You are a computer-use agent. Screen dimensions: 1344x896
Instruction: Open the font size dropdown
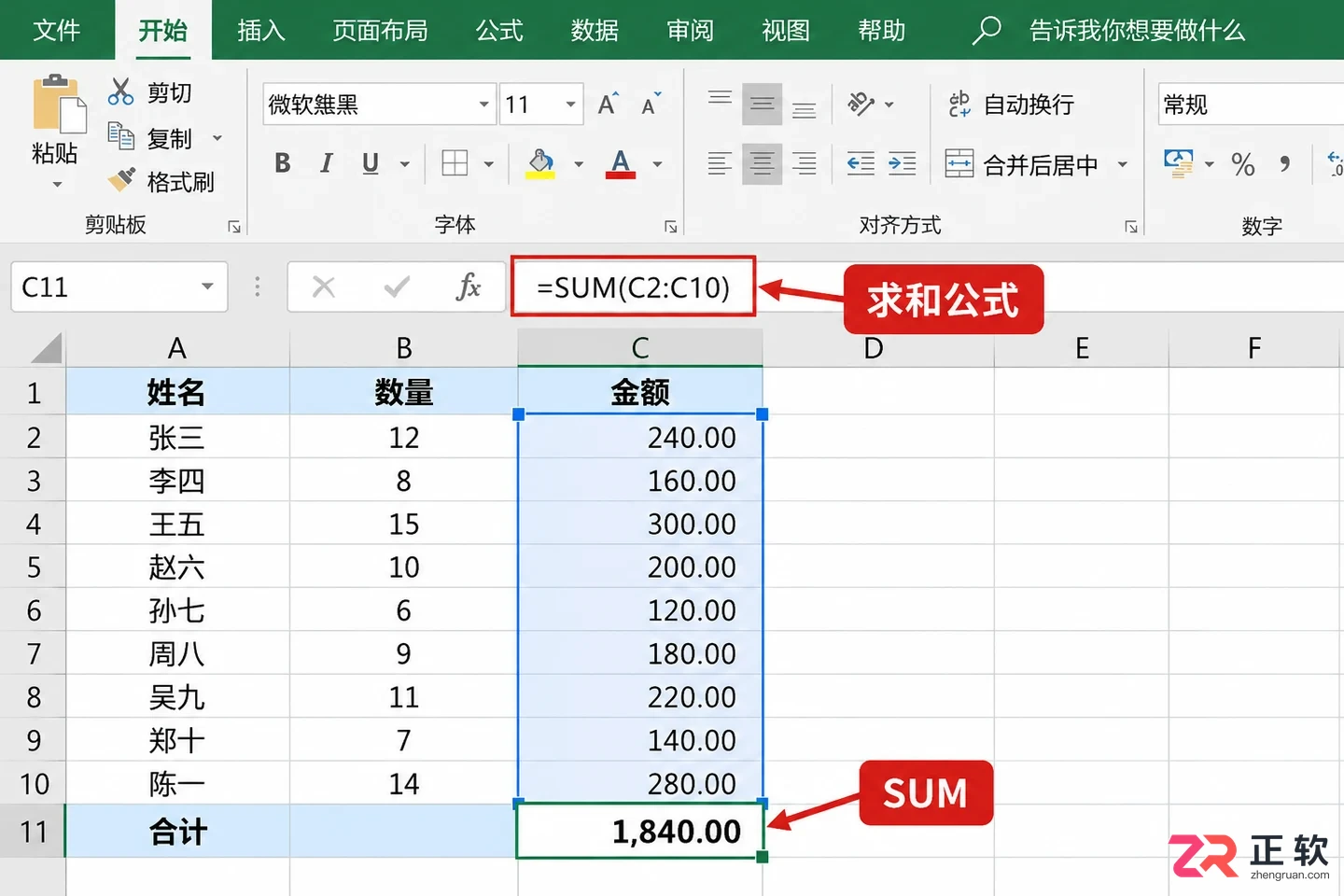570,105
